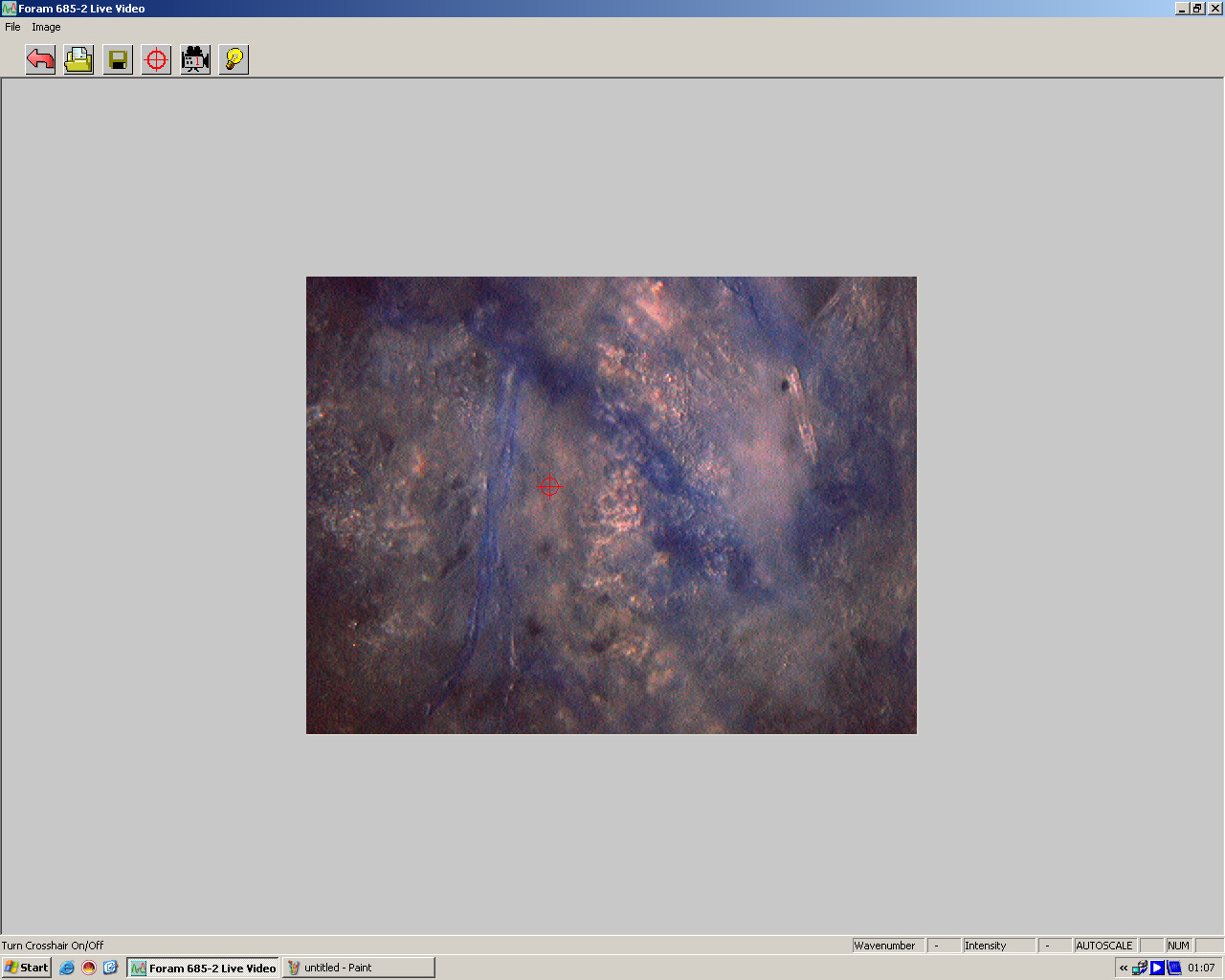Launch Internet Explorer from quick launch
Image resolution: width=1225 pixels, height=980 pixels.
[x=67, y=968]
